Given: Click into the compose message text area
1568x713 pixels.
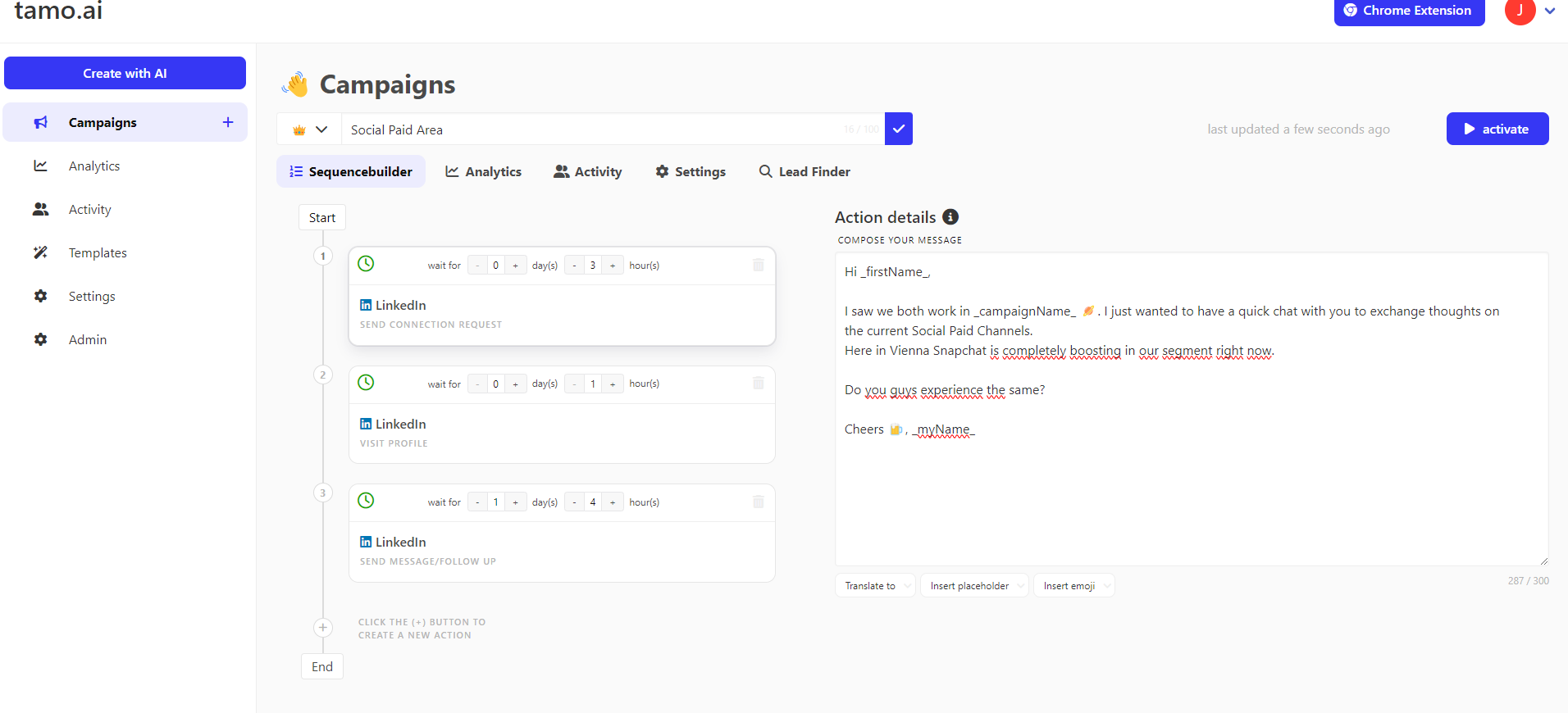Looking at the screenshot, I should coord(1192,409).
